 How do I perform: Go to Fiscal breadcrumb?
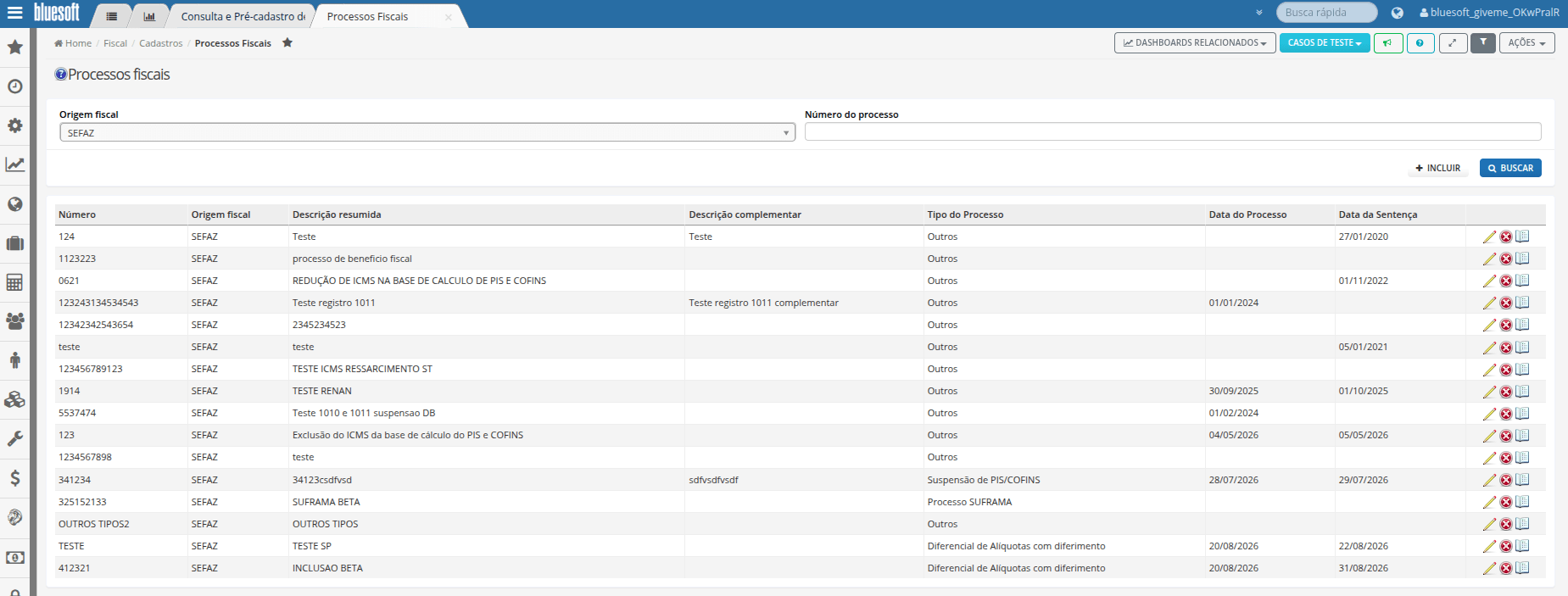pyautogui.click(x=115, y=43)
